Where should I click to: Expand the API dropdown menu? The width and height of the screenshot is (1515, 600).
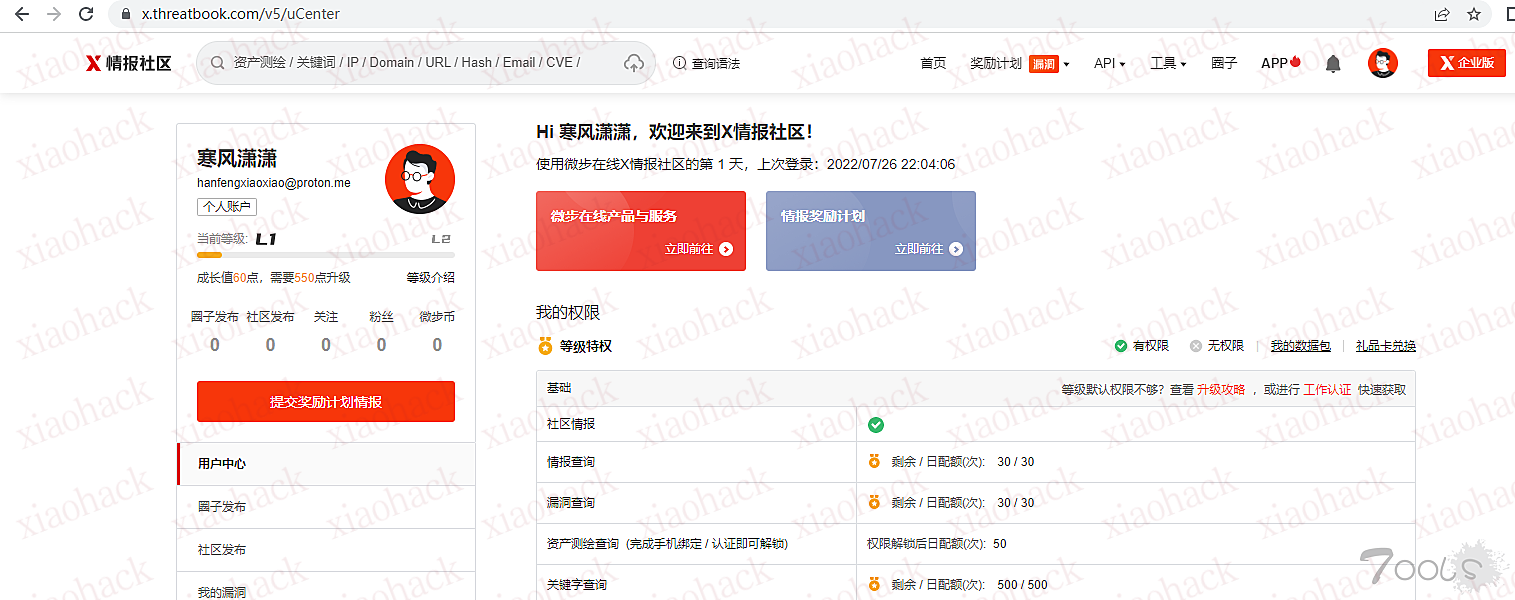(x=1109, y=63)
